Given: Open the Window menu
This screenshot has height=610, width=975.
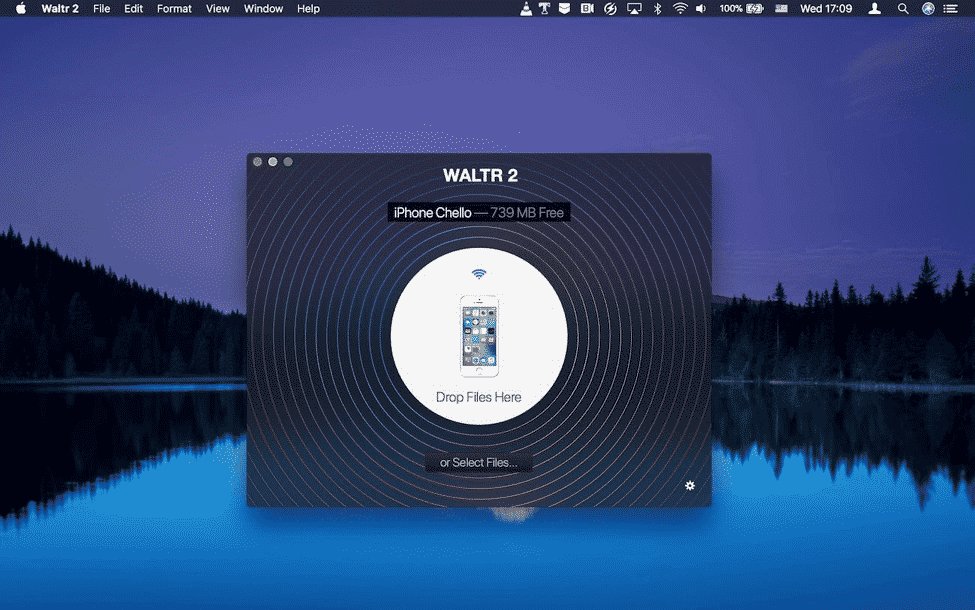Looking at the screenshot, I should tap(263, 8).
